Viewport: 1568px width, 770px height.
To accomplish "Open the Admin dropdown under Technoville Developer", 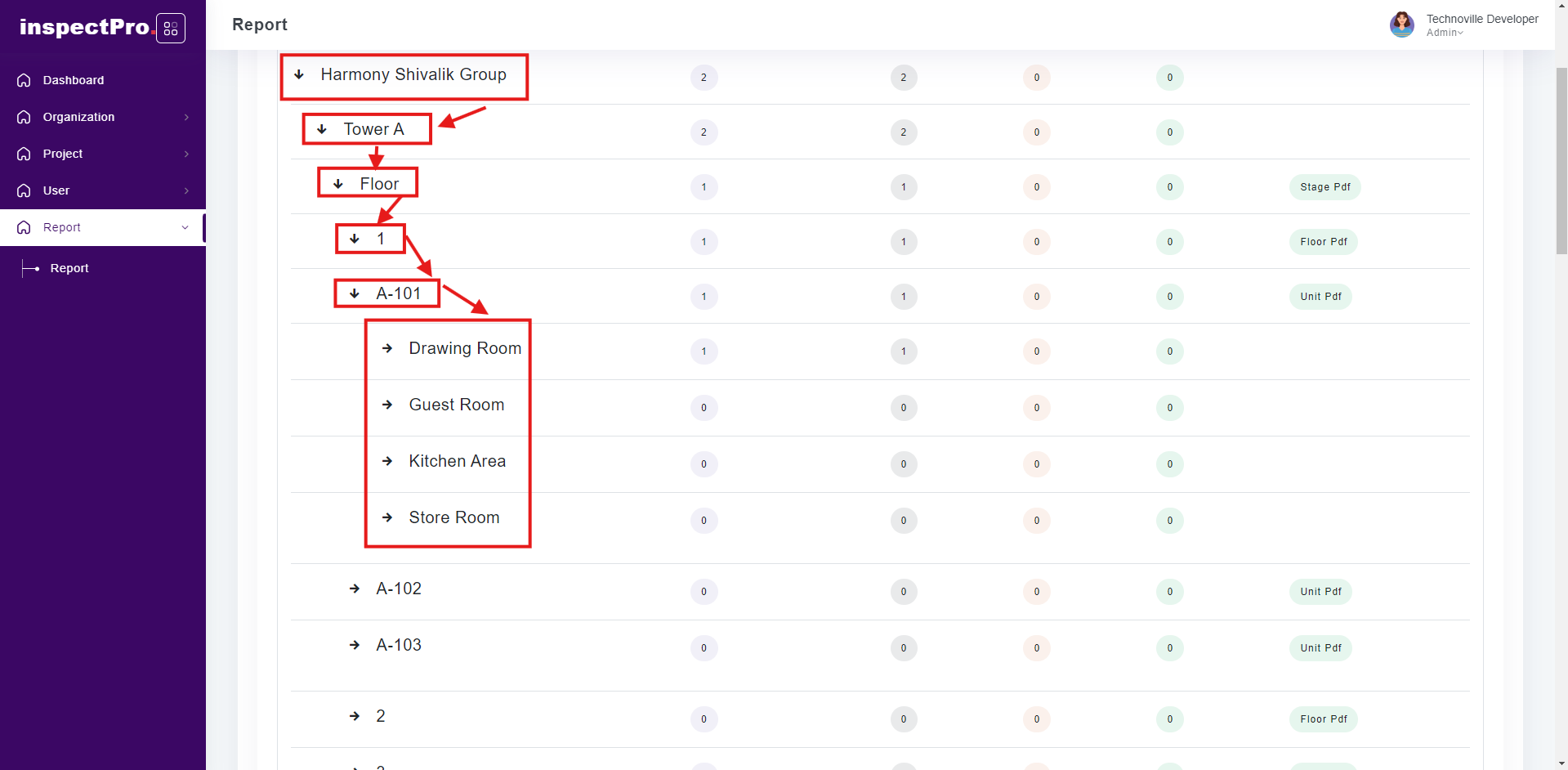I will [1445, 33].
